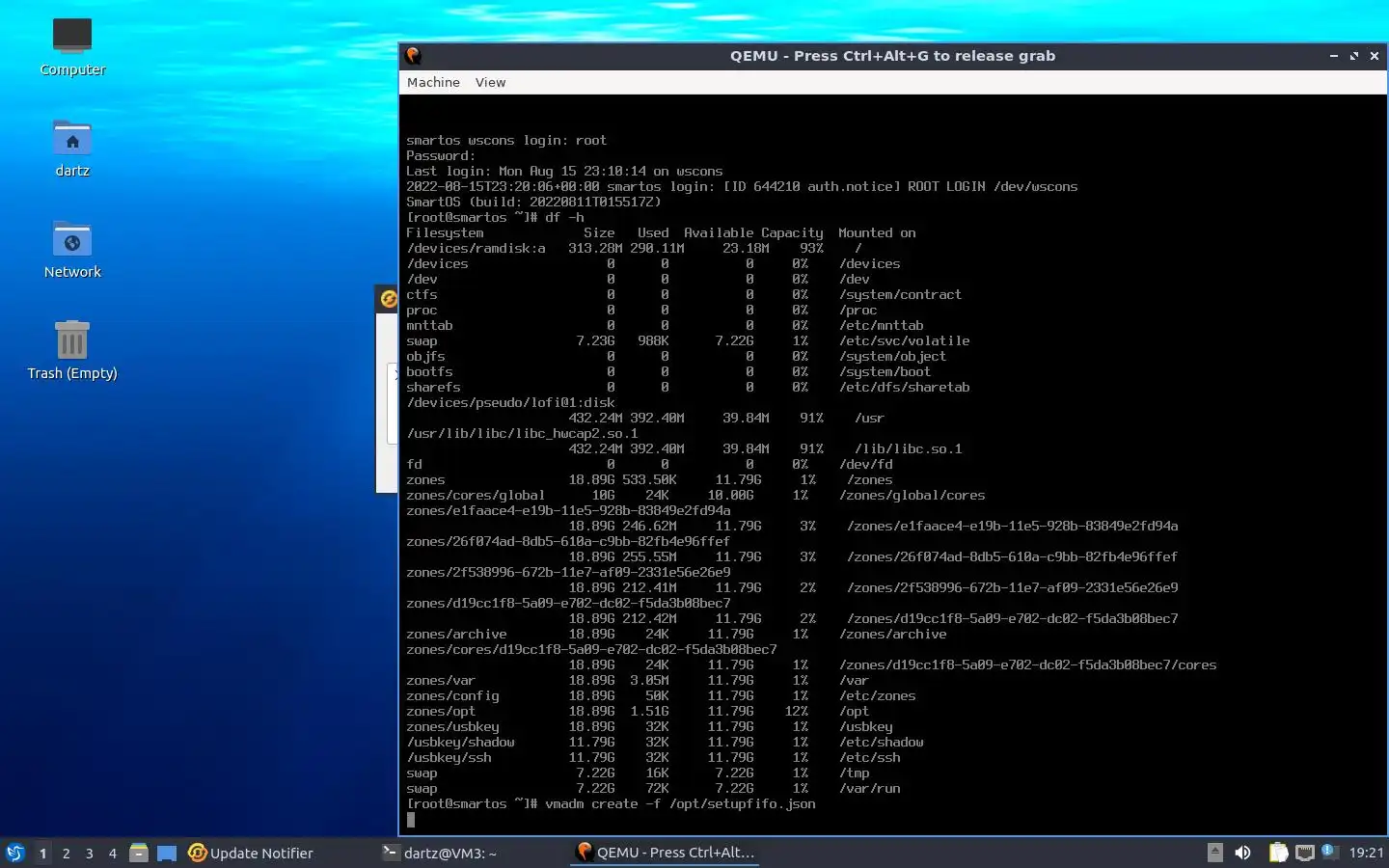Image resolution: width=1389 pixels, height=868 pixels.
Task: Click the 'df -h' command text
Action: pos(564,217)
